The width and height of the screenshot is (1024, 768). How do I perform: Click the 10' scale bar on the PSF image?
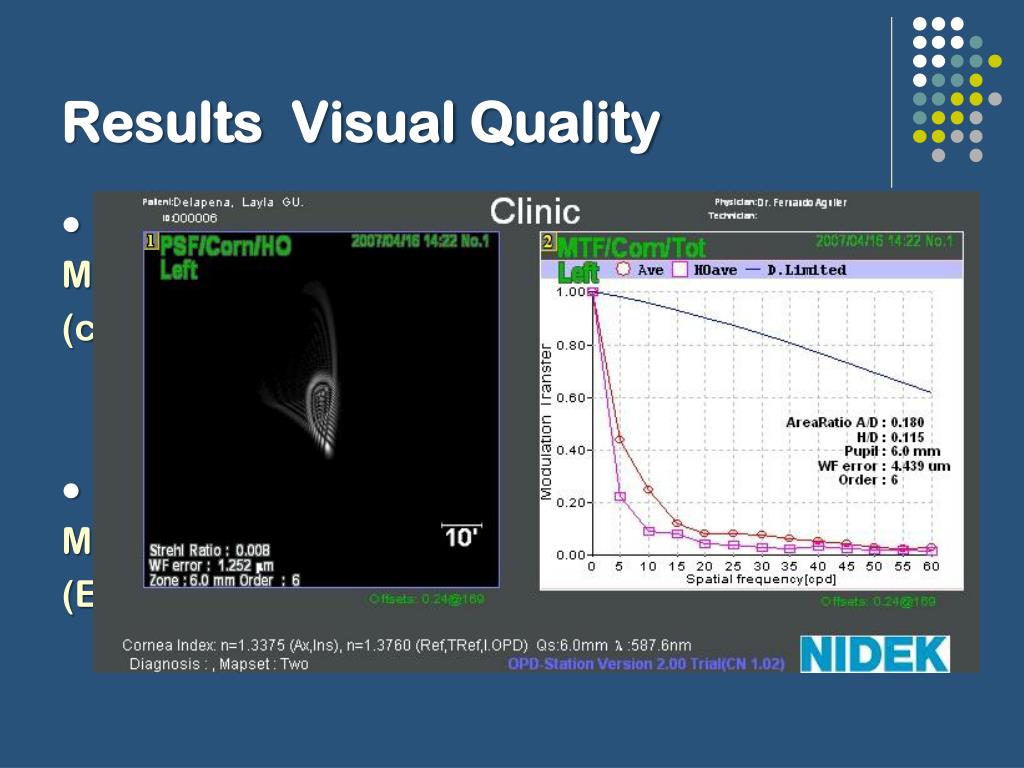coord(462,536)
